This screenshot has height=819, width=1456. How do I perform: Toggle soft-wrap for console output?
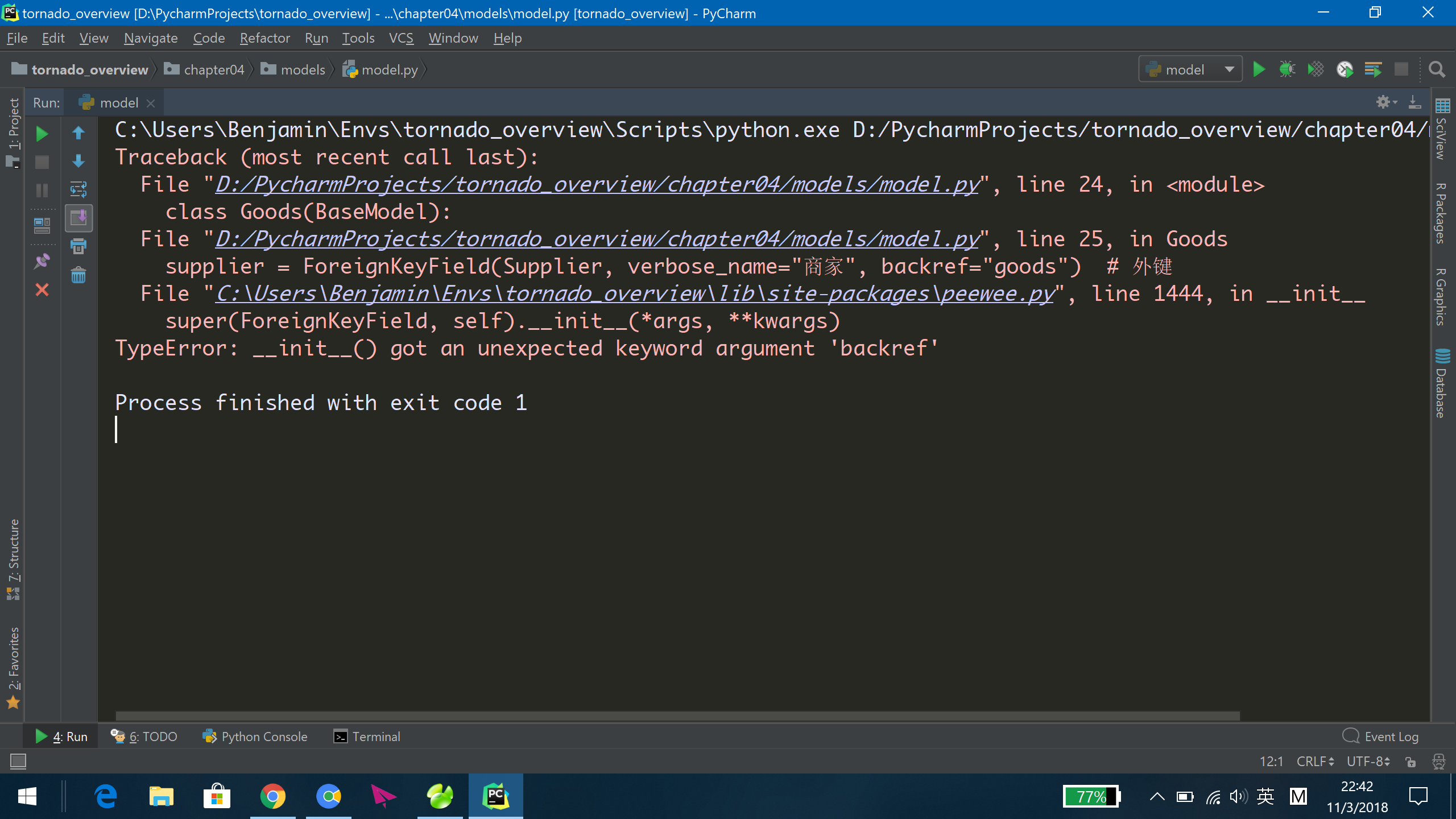coord(78,189)
